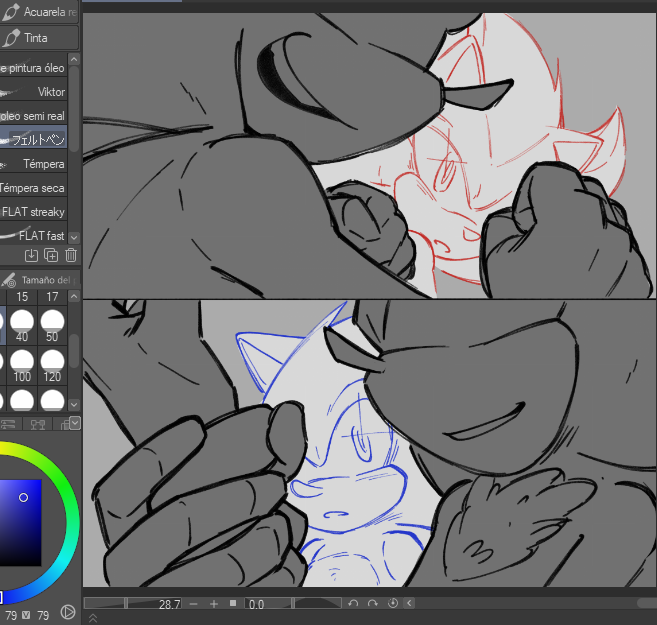Rotate canvas left with counterclockwise arrow
657x625 pixels.
353,603
